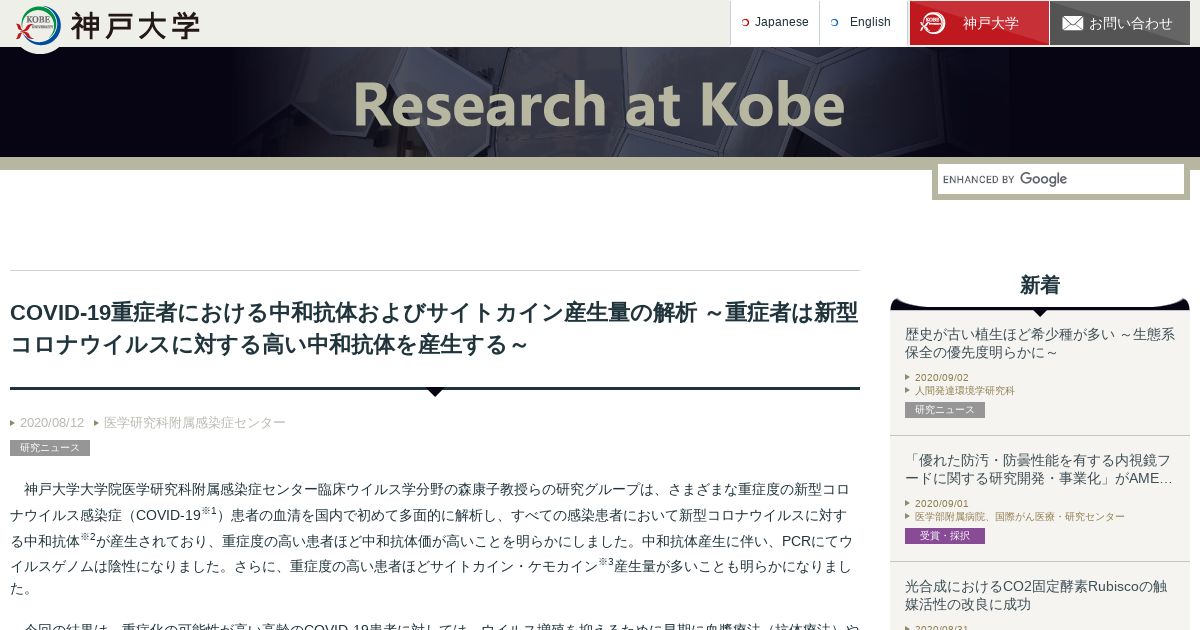Open the 人間発達環境学研究科 link

[x=965, y=391]
